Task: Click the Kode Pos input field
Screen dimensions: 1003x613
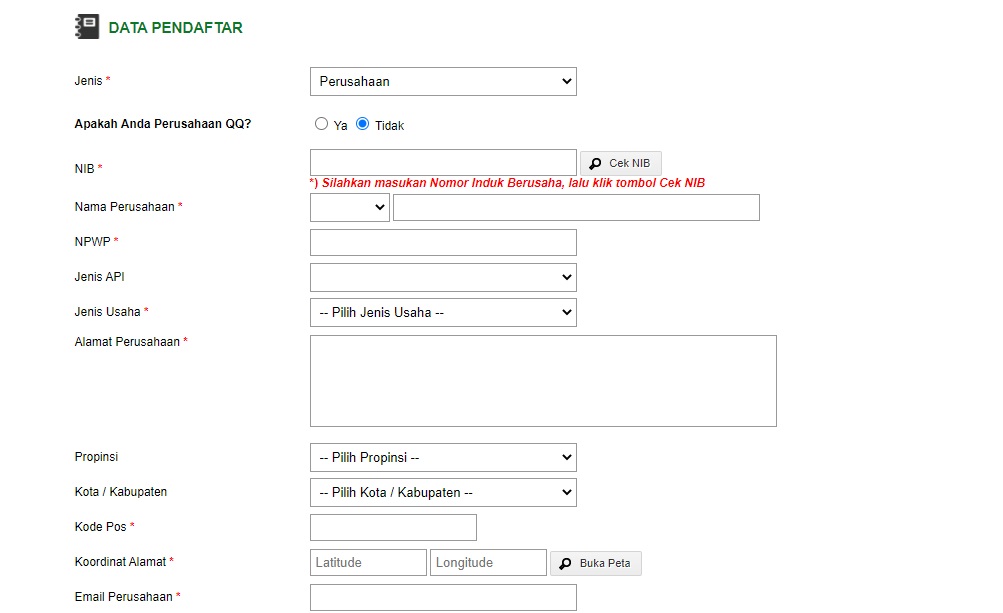Action: pyautogui.click(x=393, y=527)
